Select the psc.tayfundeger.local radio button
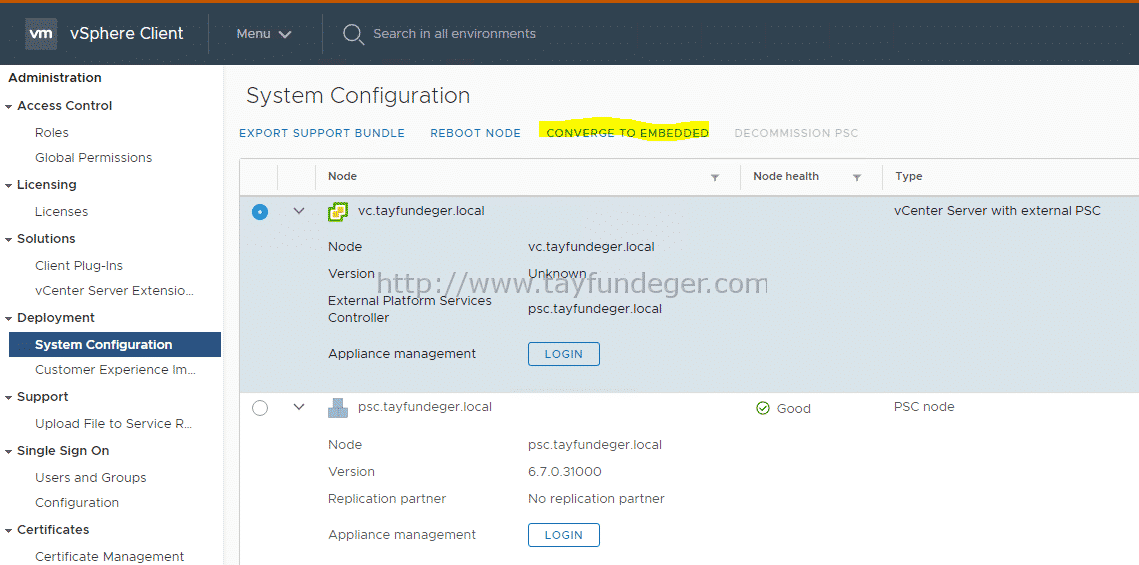1139x565 pixels. click(x=259, y=408)
